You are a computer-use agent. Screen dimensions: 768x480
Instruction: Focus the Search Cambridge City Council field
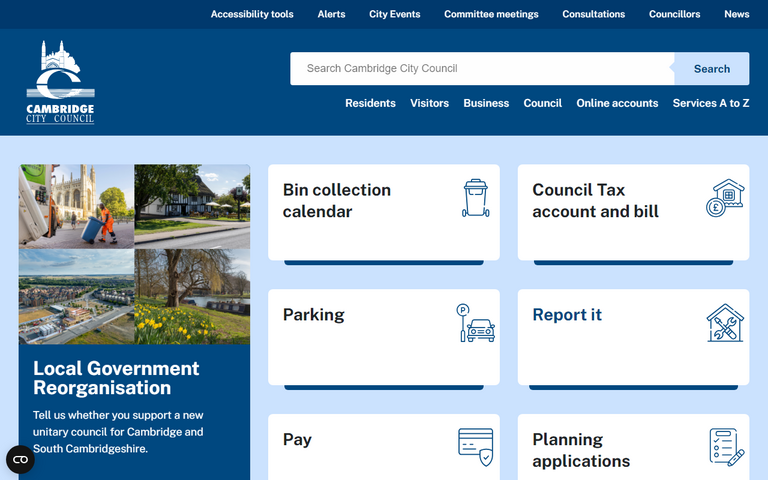pos(480,69)
